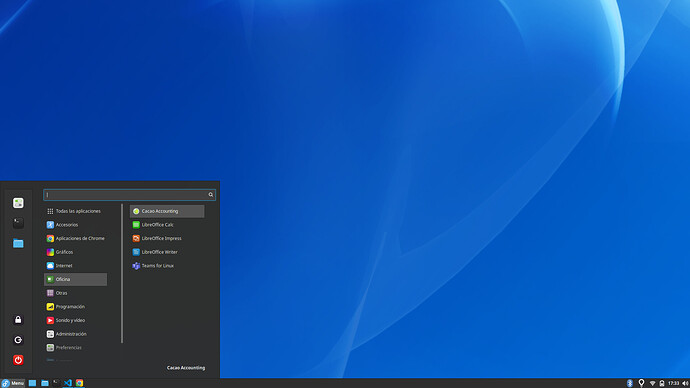
Task: Open Visual Studio Code from taskbar
Action: pyautogui.click(x=67, y=383)
